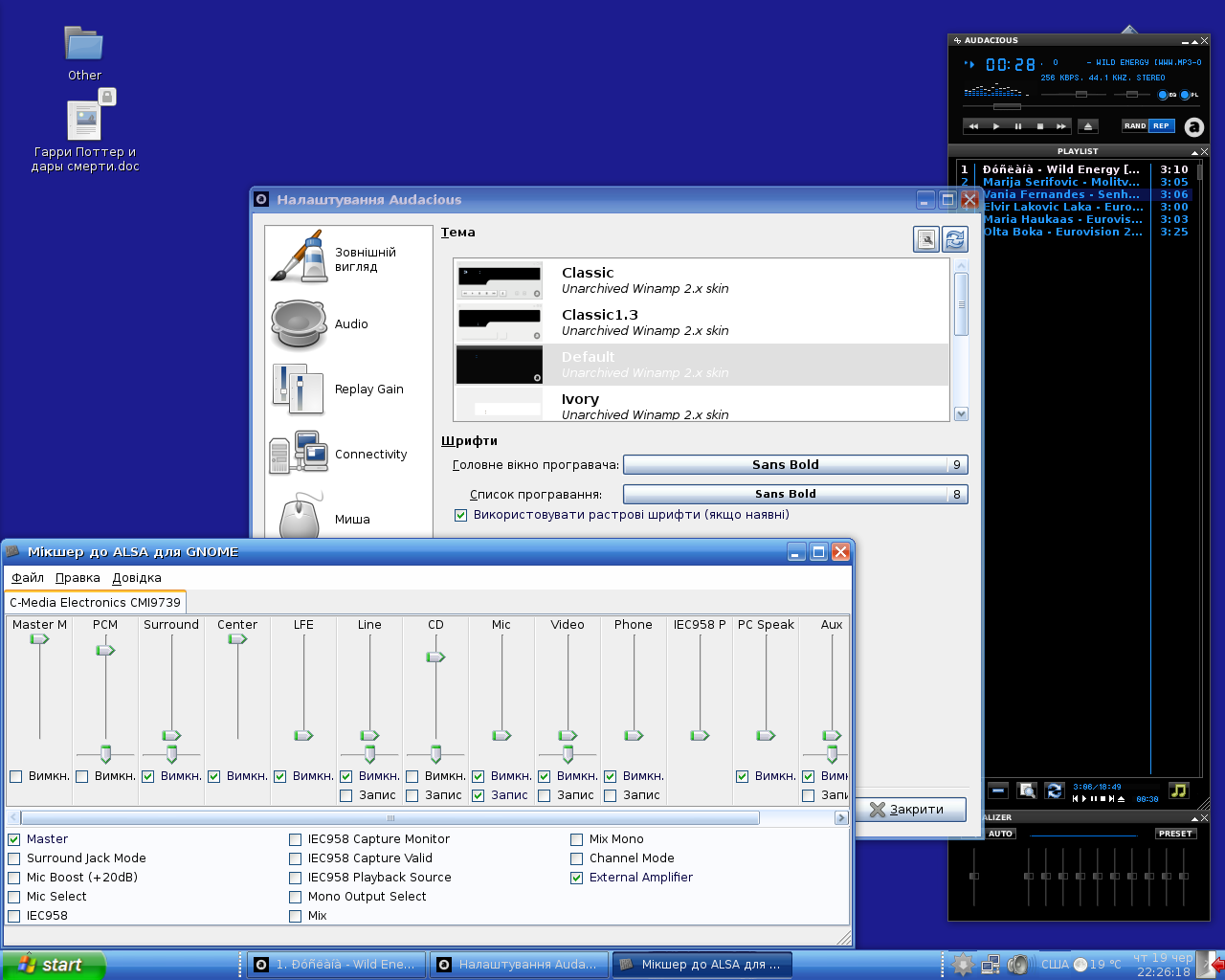This screenshot has height=980, width=1225.
Task: Click the Start button on taskbar
Action: click(x=53, y=965)
